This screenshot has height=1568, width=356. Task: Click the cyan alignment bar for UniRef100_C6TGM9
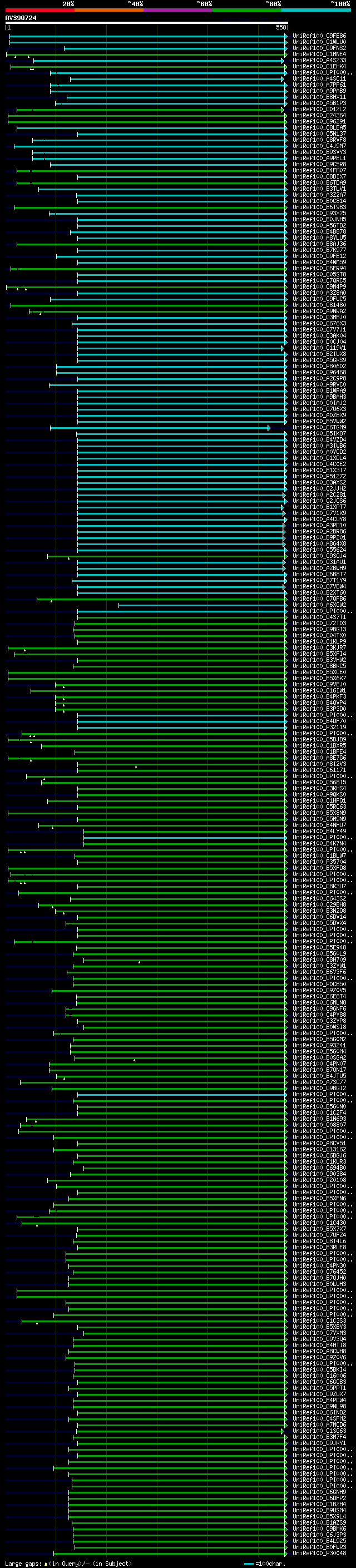160,428
